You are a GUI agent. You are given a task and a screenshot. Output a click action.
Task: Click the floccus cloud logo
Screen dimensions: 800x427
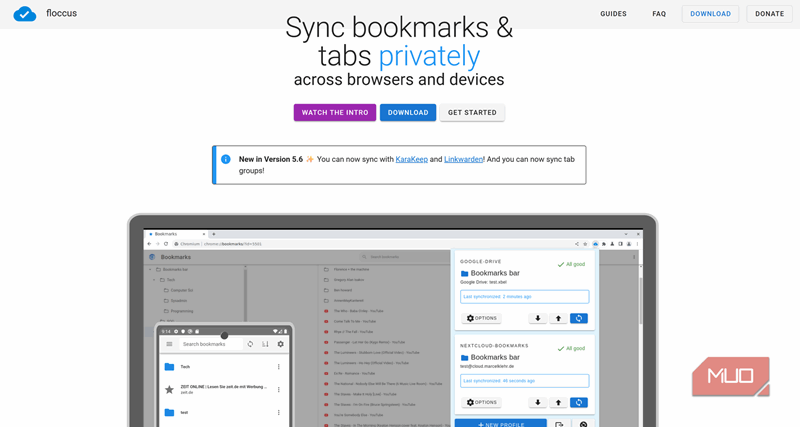tap(25, 14)
